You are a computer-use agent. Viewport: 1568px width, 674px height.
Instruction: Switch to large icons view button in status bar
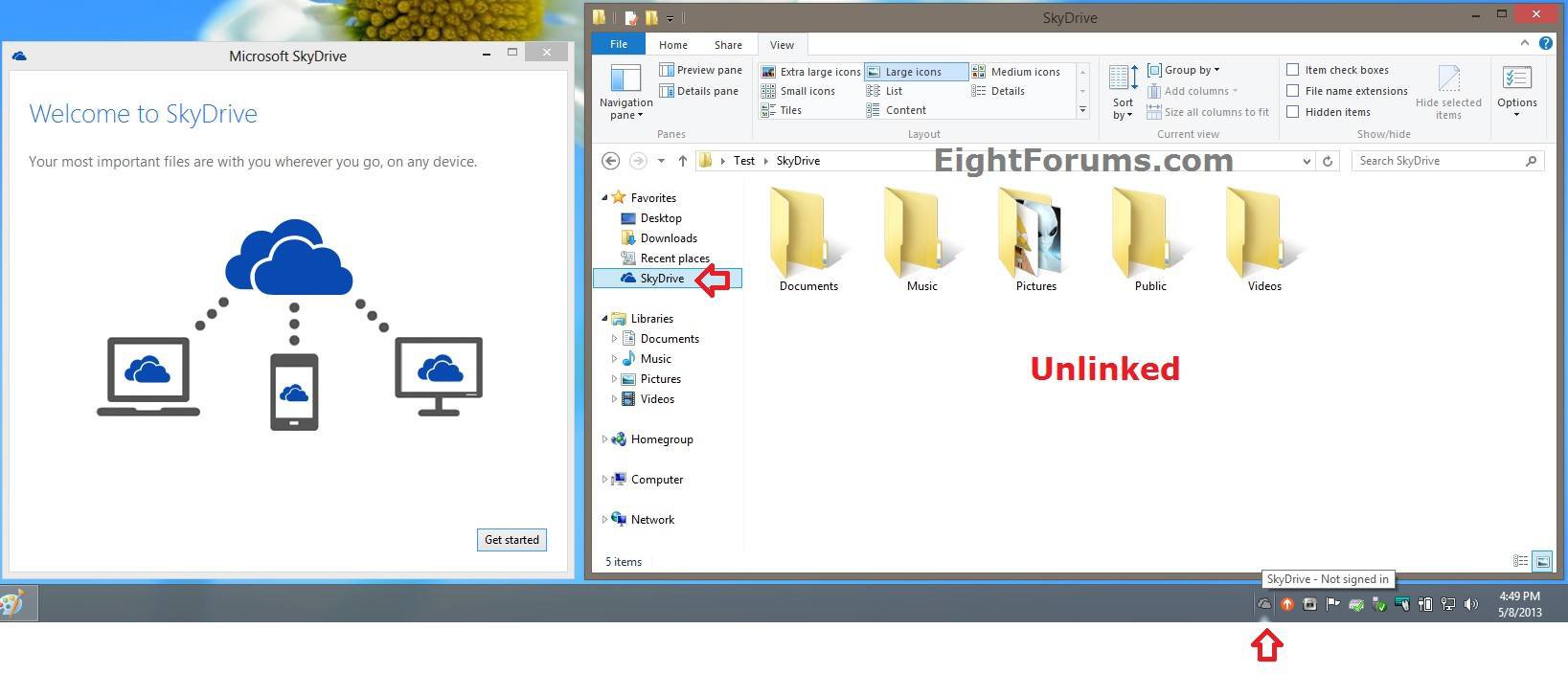1542,562
